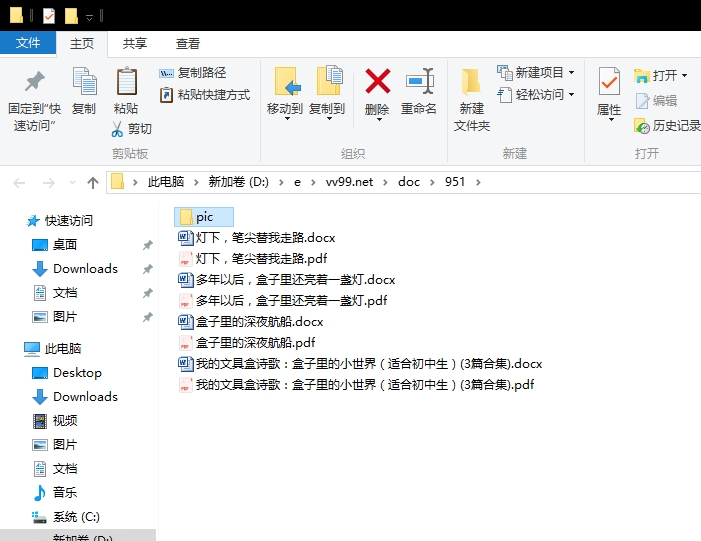Screen dimensions: 701x541
Task: Click the Copy icon in ribbon
Action: (84, 81)
